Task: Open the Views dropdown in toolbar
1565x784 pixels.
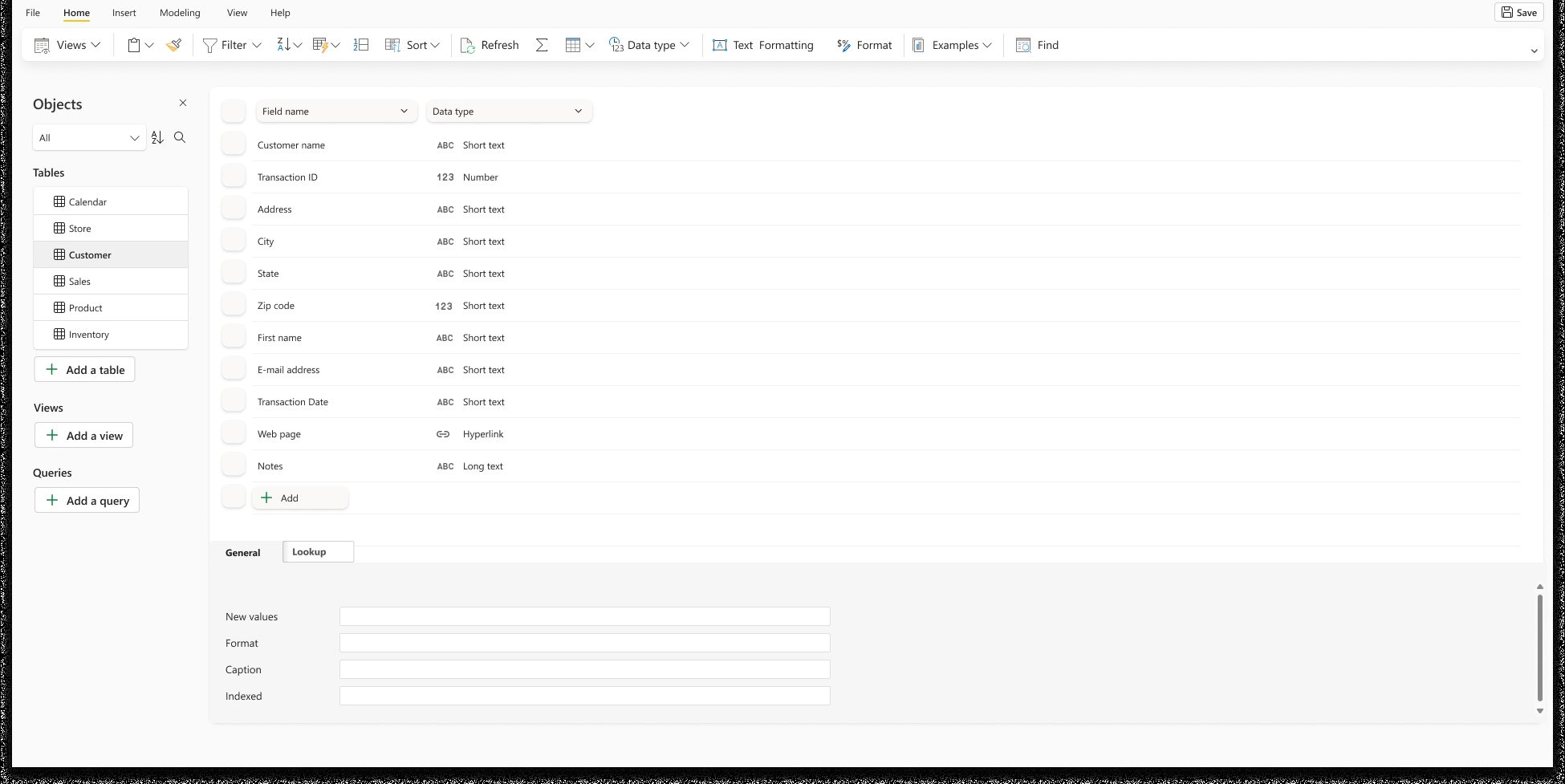Action: point(67,45)
